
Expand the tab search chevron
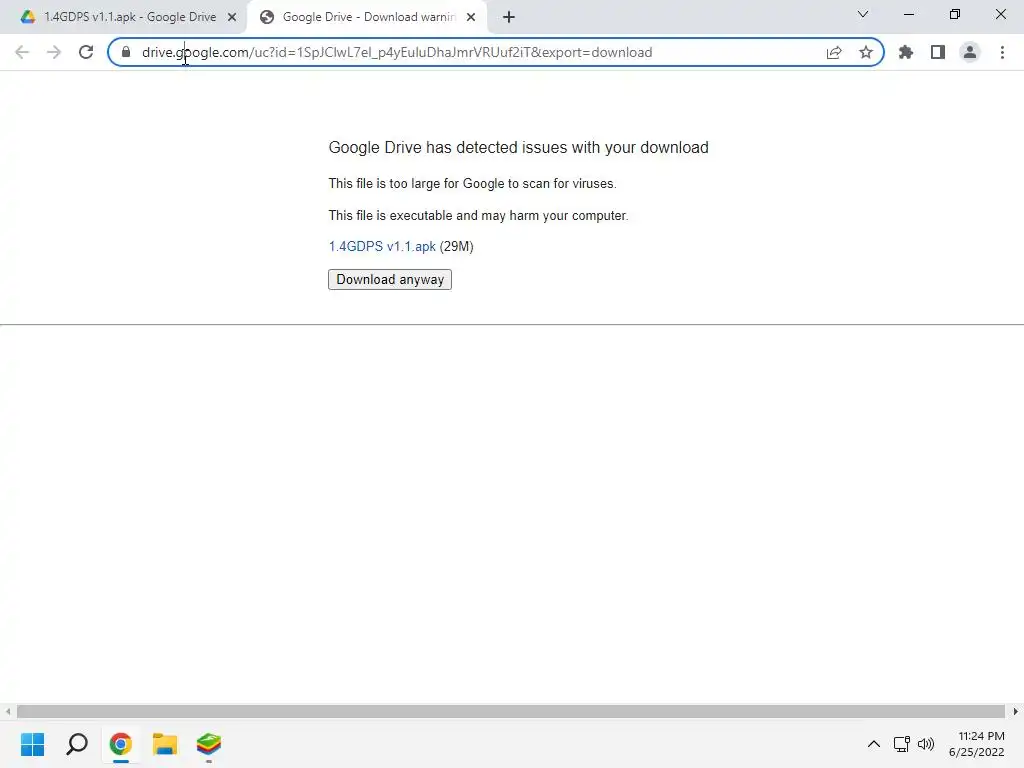(x=863, y=14)
